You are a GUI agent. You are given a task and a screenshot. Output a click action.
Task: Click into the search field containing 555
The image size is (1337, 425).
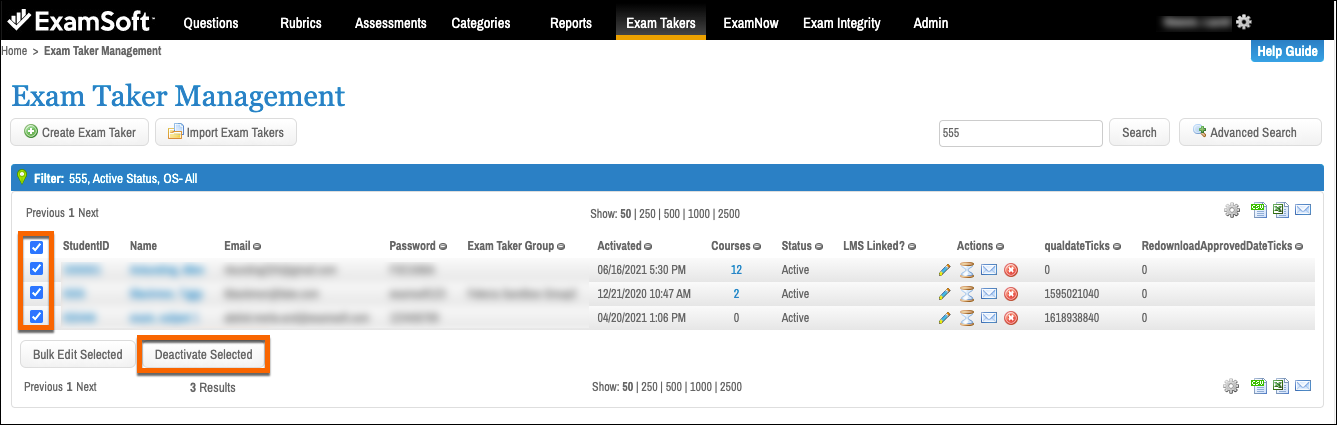tap(1020, 132)
